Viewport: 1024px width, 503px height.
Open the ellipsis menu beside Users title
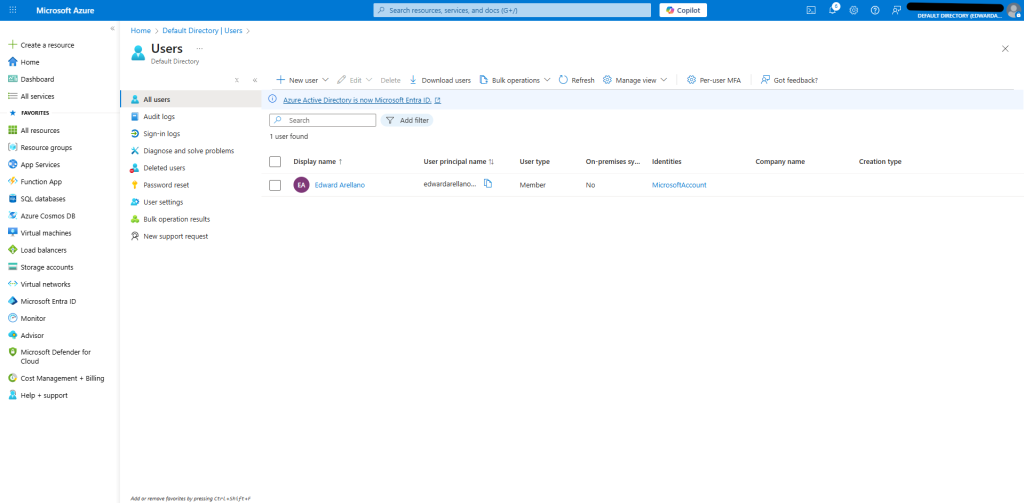(x=200, y=48)
